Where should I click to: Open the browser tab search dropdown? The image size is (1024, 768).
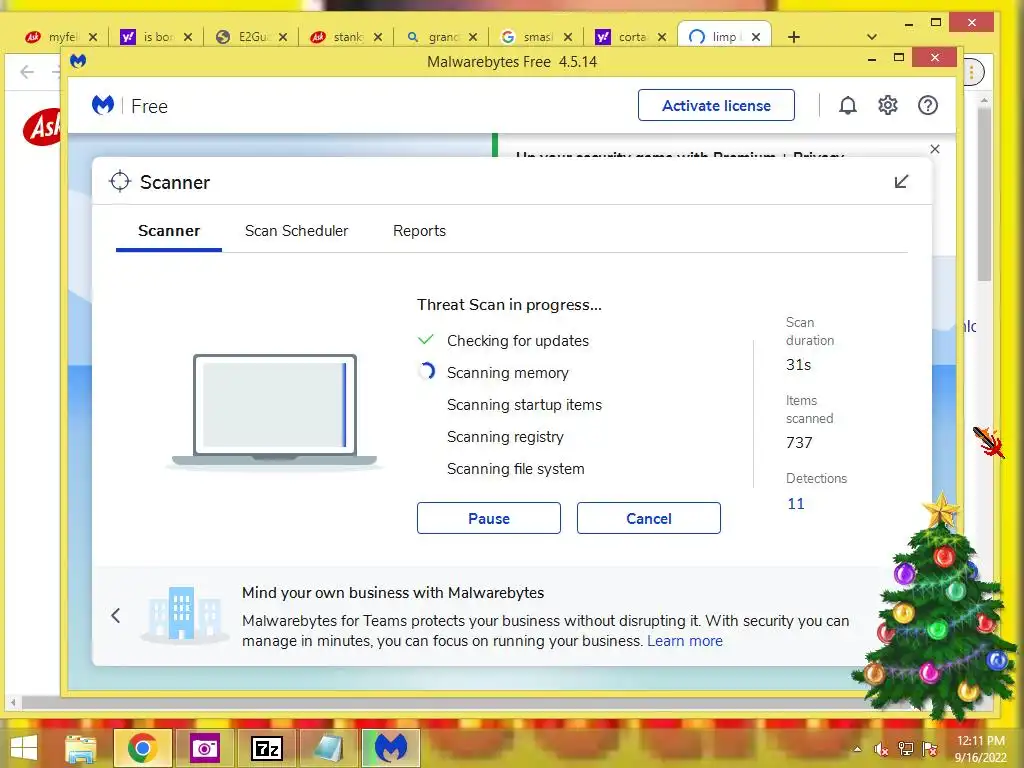click(871, 37)
